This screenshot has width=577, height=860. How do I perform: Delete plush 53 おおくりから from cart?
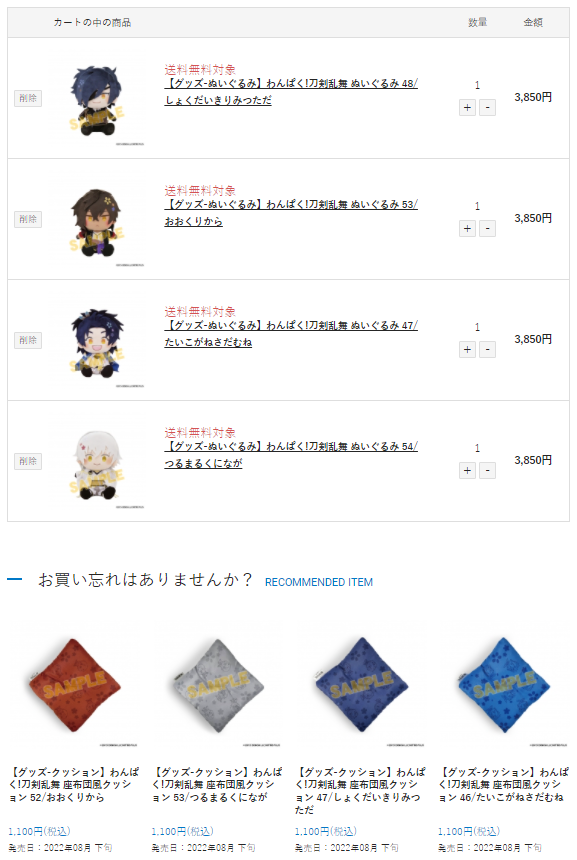coord(28,219)
